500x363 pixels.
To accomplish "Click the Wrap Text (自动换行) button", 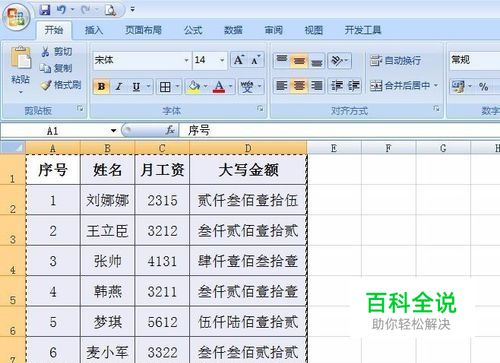I will [395, 60].
